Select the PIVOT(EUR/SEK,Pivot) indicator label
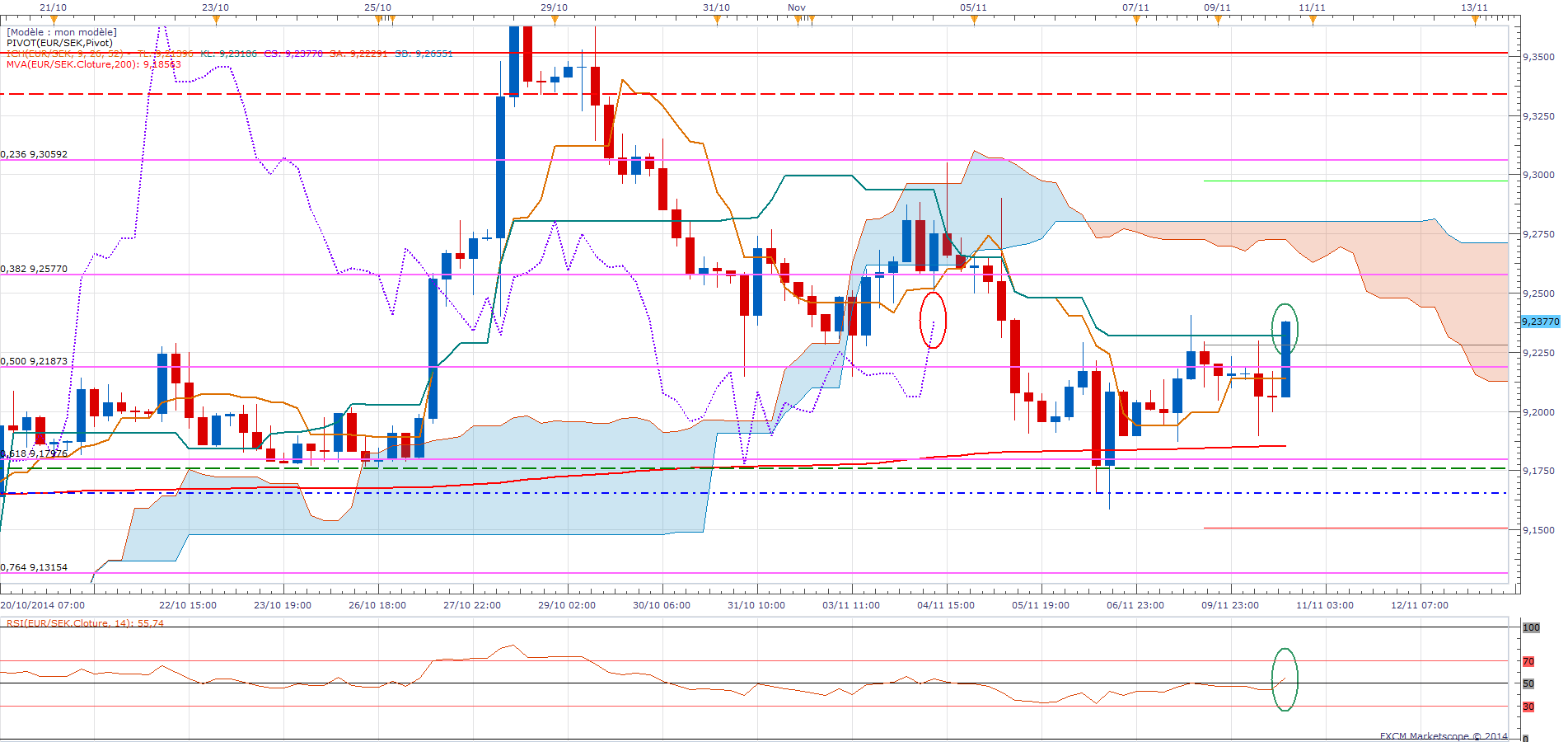Image resolution: width=1568 pixels, height=742 pixels. [x=59, y=43]
